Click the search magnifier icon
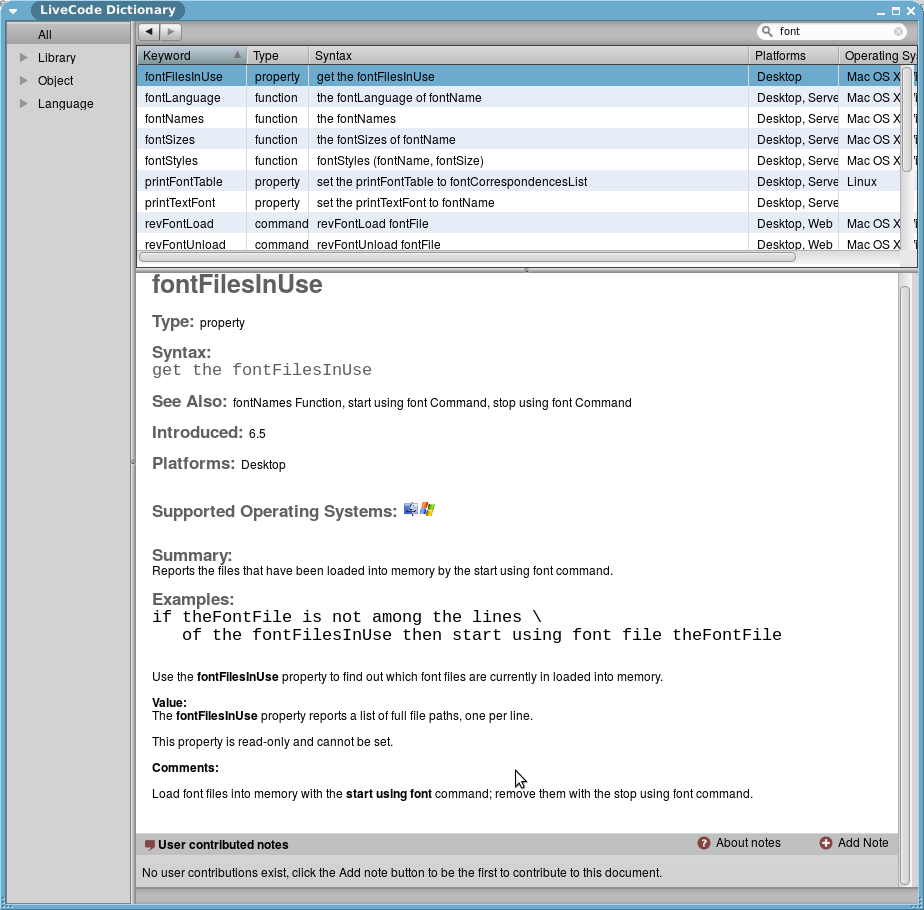 pos(767,32)
